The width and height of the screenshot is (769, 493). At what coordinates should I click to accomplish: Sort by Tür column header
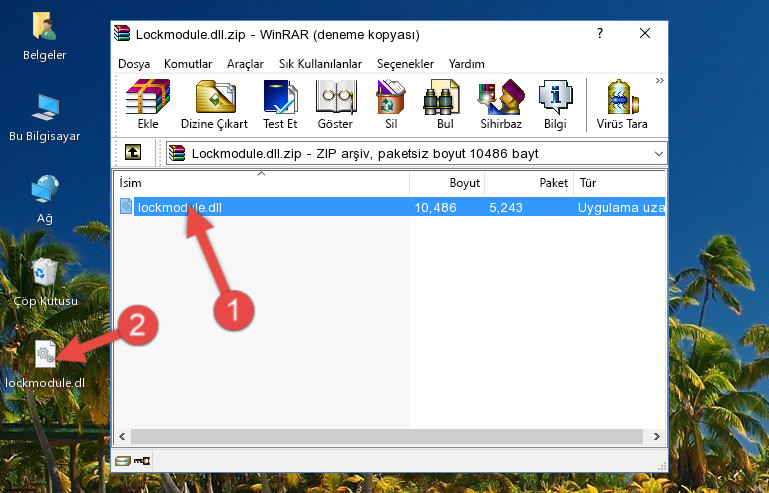619,183
